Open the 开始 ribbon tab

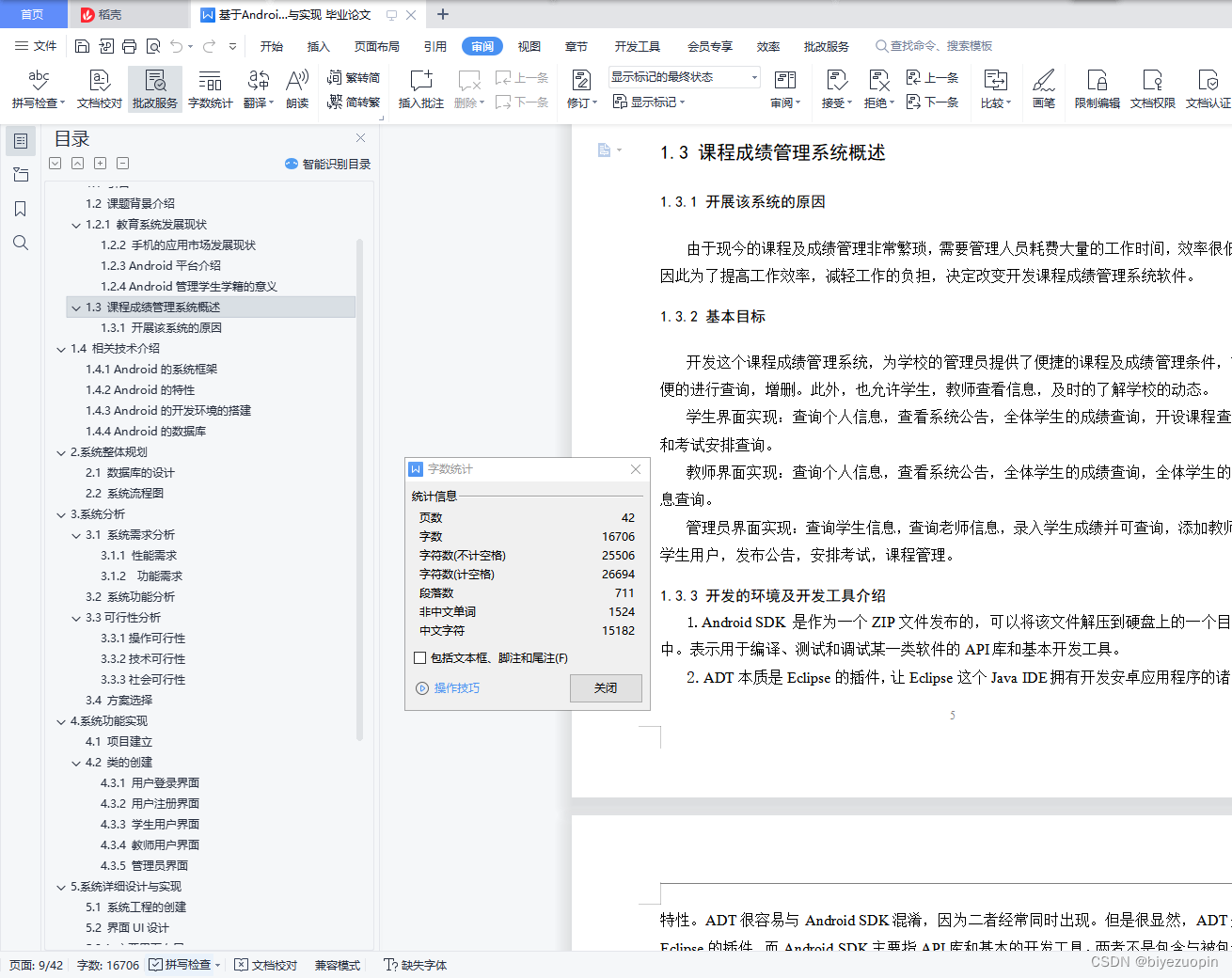272,46
